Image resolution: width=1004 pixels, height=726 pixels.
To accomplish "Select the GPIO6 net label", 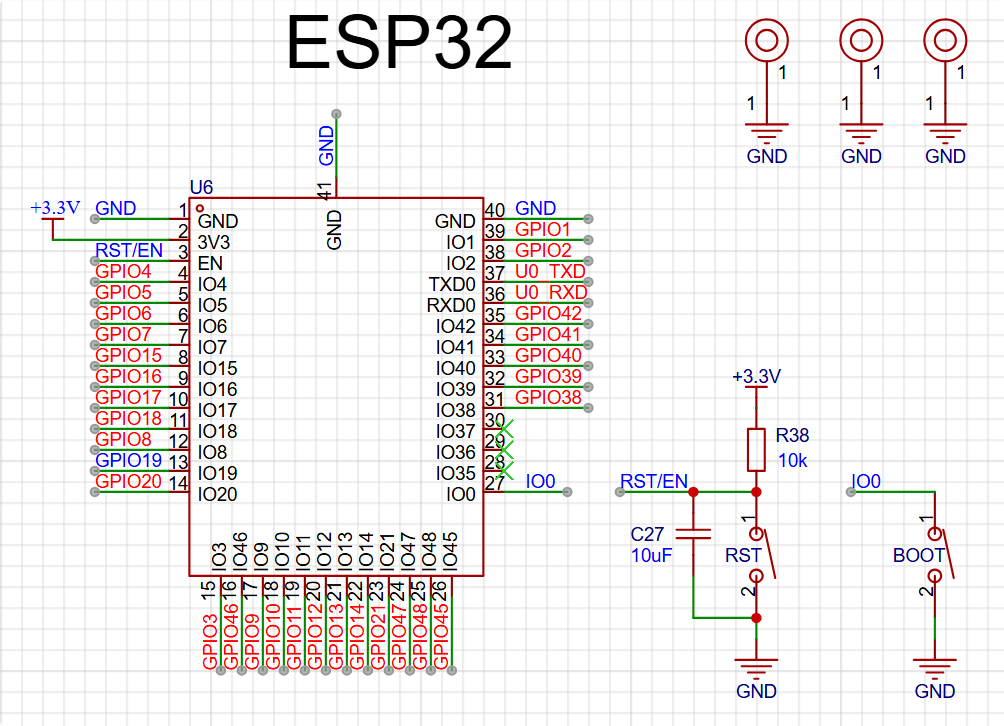I will [x=123, y=313].
